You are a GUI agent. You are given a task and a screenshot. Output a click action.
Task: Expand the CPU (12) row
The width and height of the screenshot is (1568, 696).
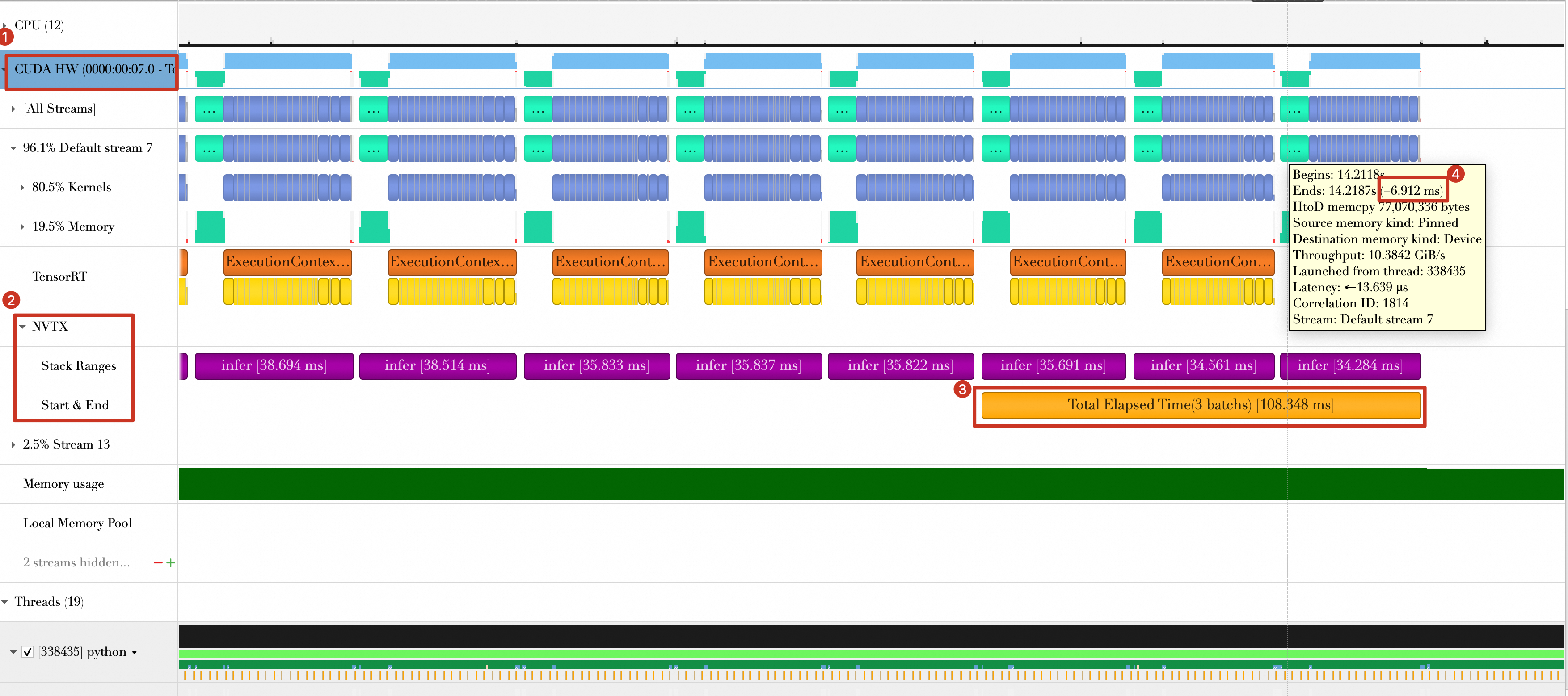coord(4,25)
